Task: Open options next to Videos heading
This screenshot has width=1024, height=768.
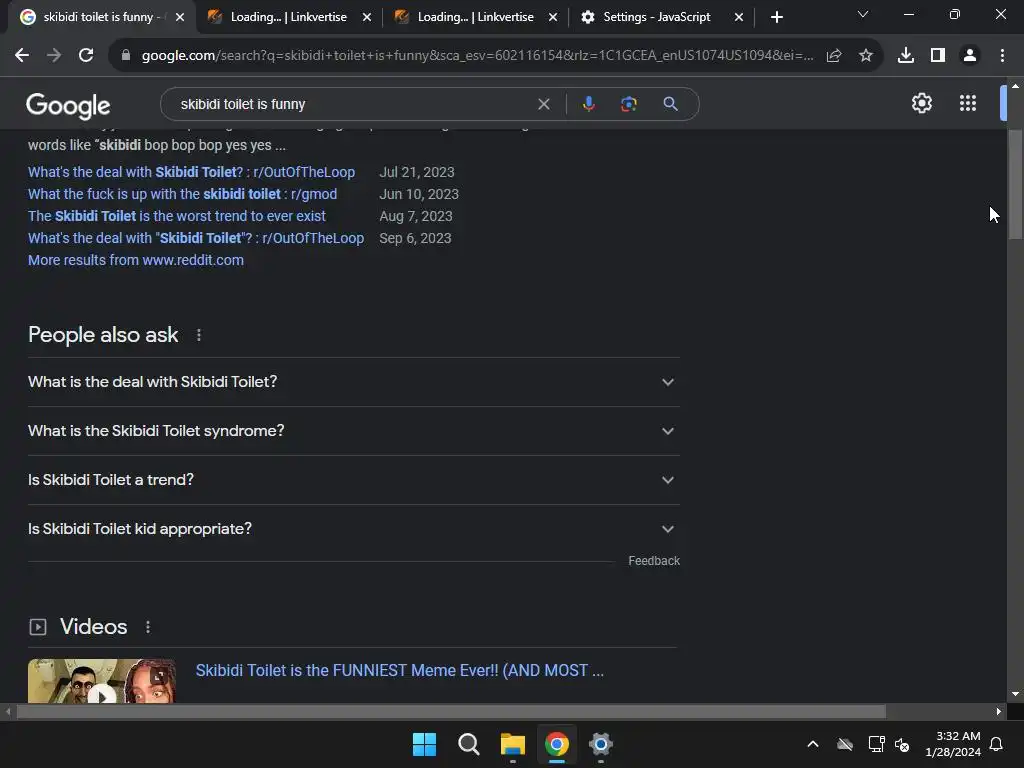Action: (x=148, y=627)
